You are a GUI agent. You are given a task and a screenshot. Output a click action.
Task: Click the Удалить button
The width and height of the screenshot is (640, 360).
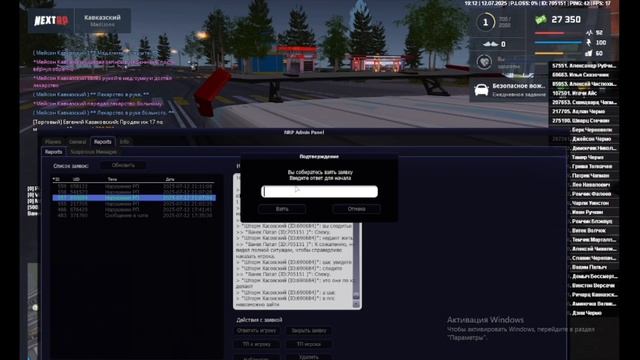309,357
